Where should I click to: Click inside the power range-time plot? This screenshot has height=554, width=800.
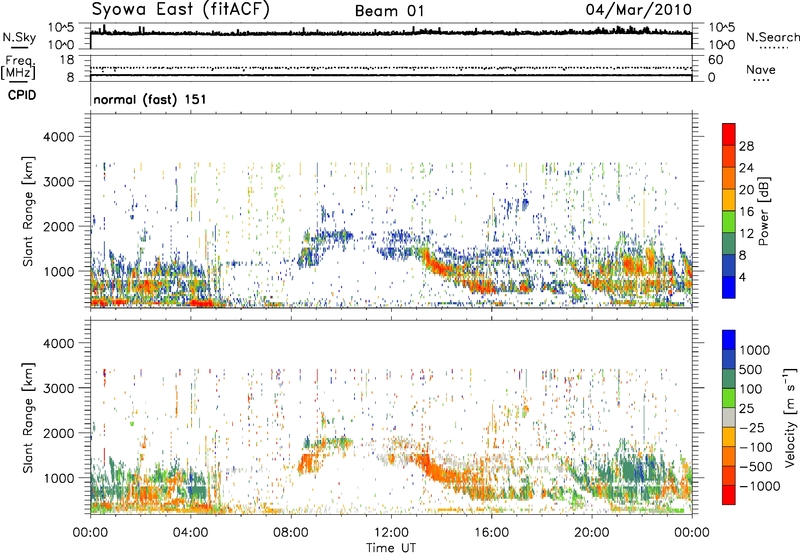pyautogui.click(x=391, y=211)
